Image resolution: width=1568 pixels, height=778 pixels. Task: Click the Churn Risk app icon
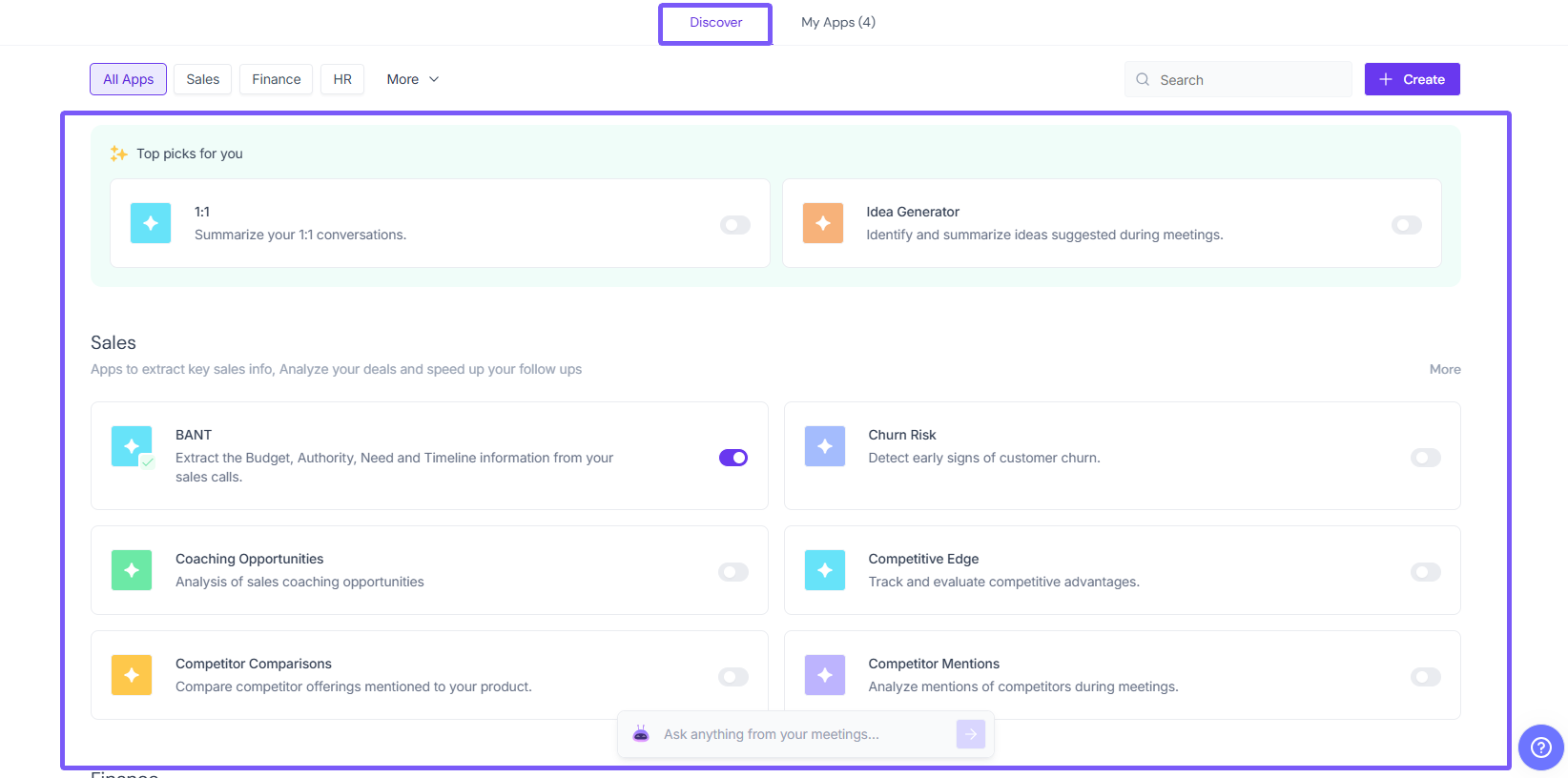pyautogui.click(x=825, y=446)
